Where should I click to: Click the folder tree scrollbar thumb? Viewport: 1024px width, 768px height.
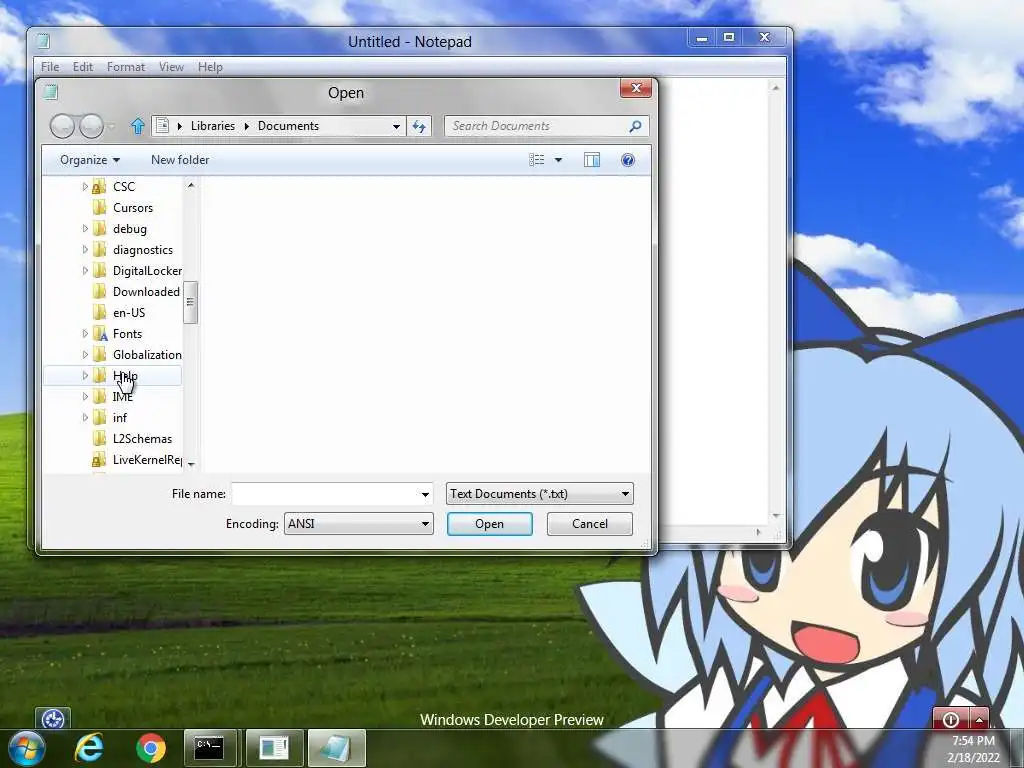click(190, 302)
